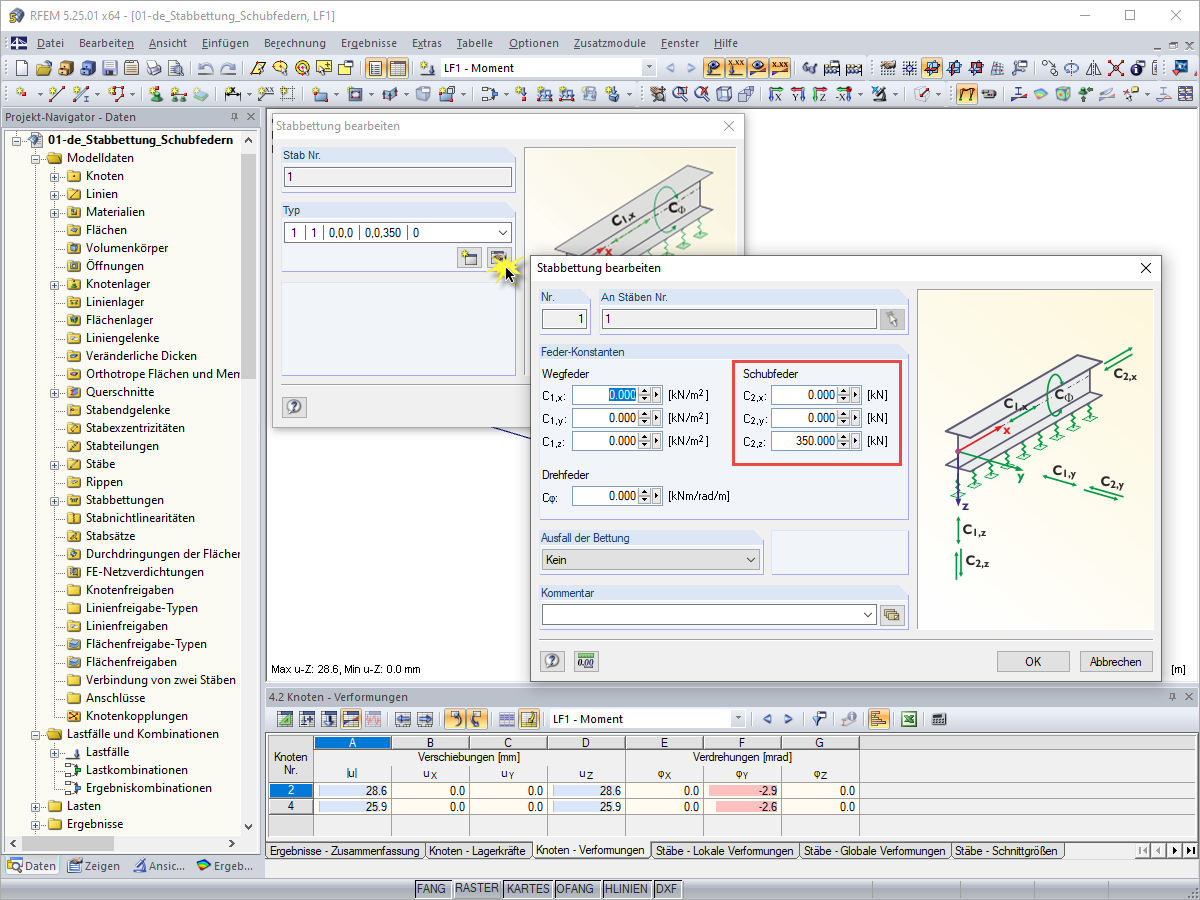Image resolution: width=1200 pixels, height=900 pixels.
Task: Expand the Knoten tree node
Action: (x=55, y=176)
